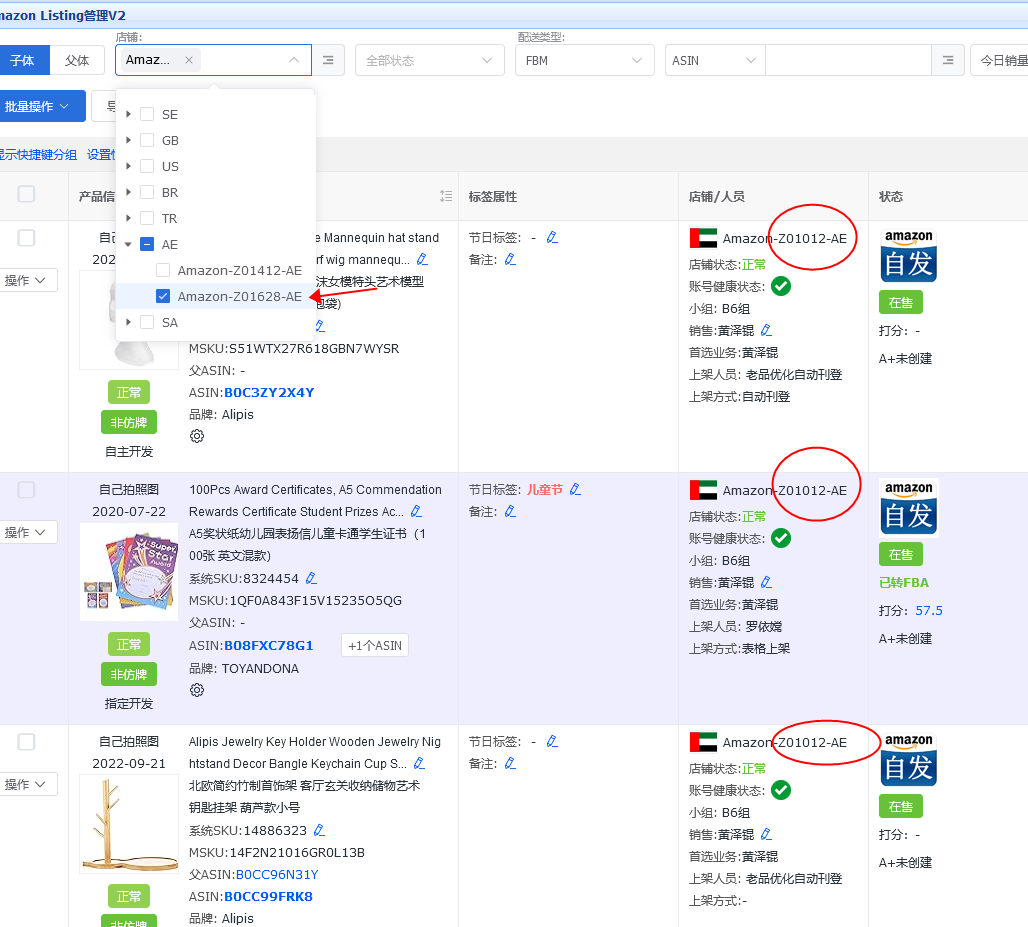Screen dimensions: 1028x927
Task: Check the TR site checkbox
Action: 148,218
